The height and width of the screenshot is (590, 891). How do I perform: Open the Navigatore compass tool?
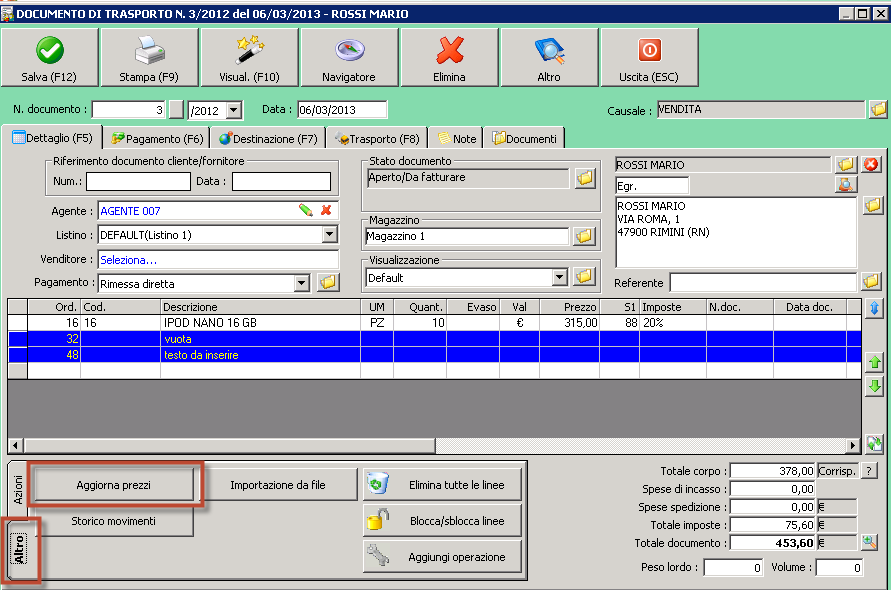(x=349, y=58)
